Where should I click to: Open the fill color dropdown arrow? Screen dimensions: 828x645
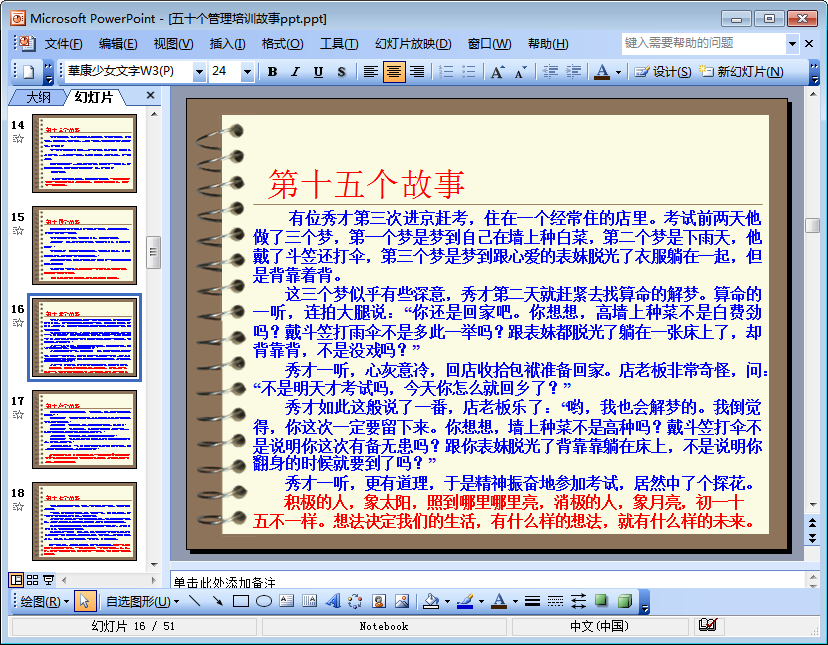447,601
